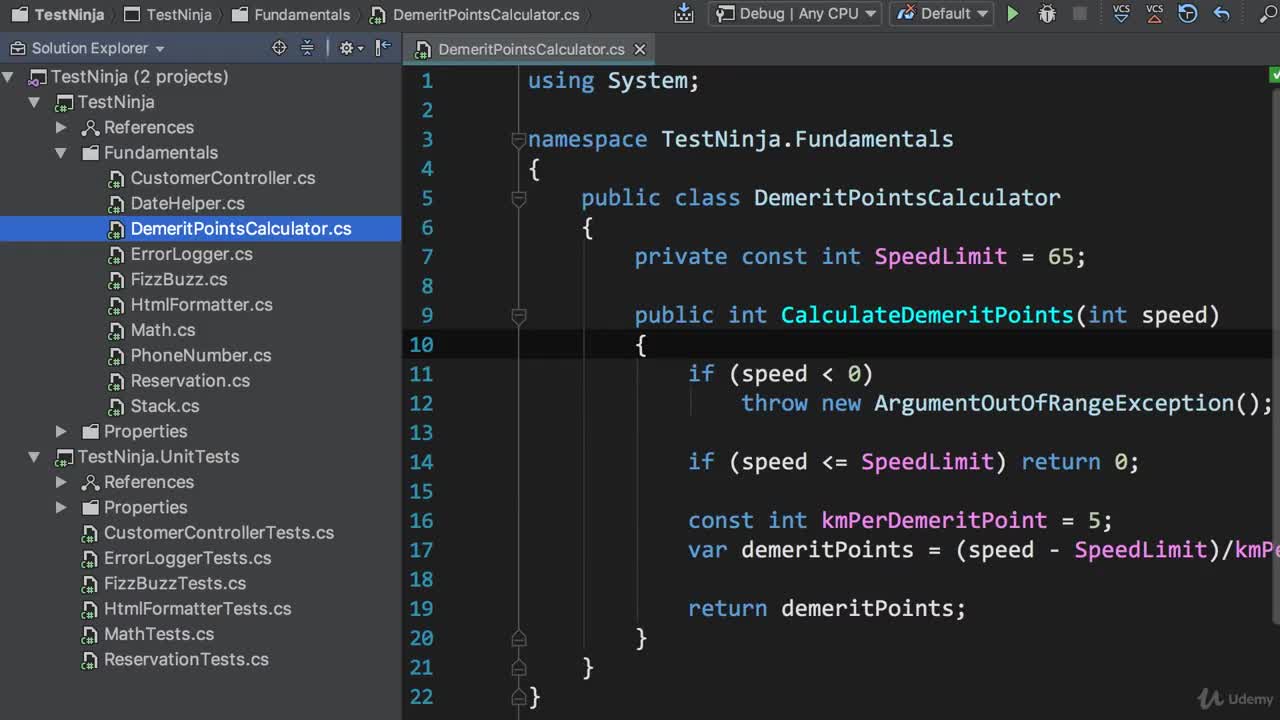The height and width of the screenshot is (720, 1280).
Task: Click the second TestNinja project breadcrumb
Action: pyautogui.click(x=167, y=14)
